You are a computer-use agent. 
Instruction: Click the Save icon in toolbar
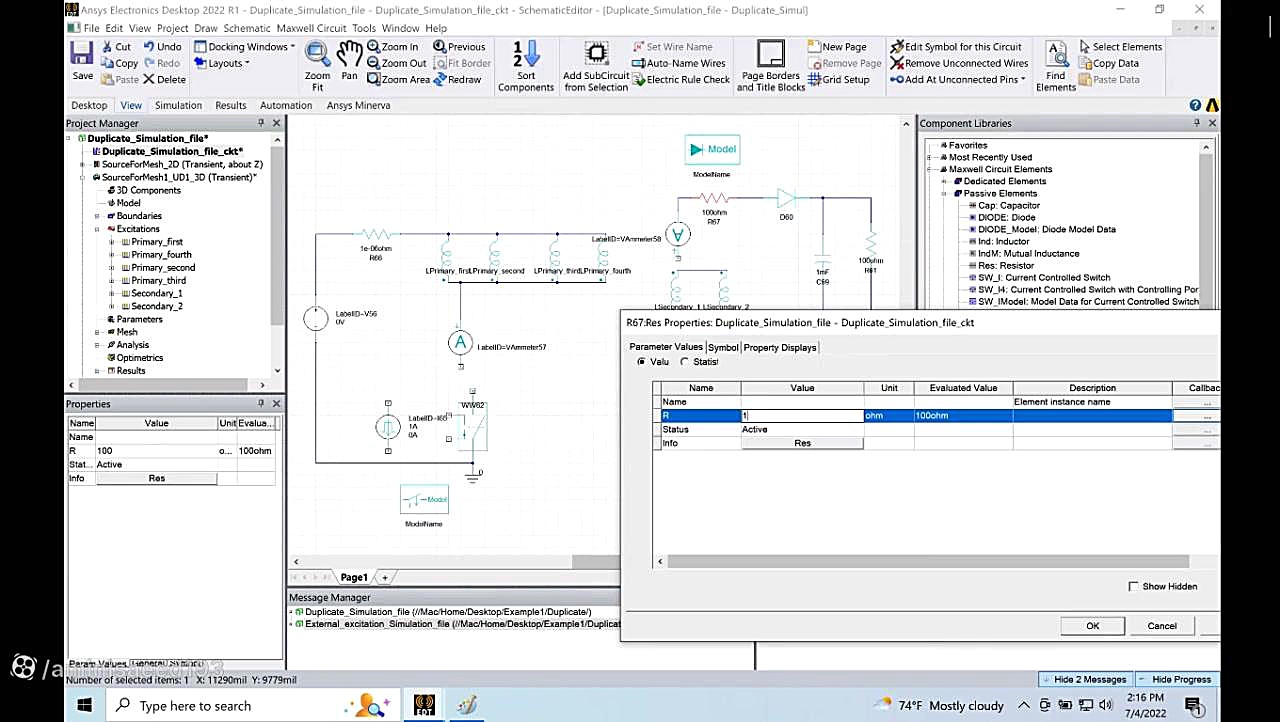tap(82, 61)
